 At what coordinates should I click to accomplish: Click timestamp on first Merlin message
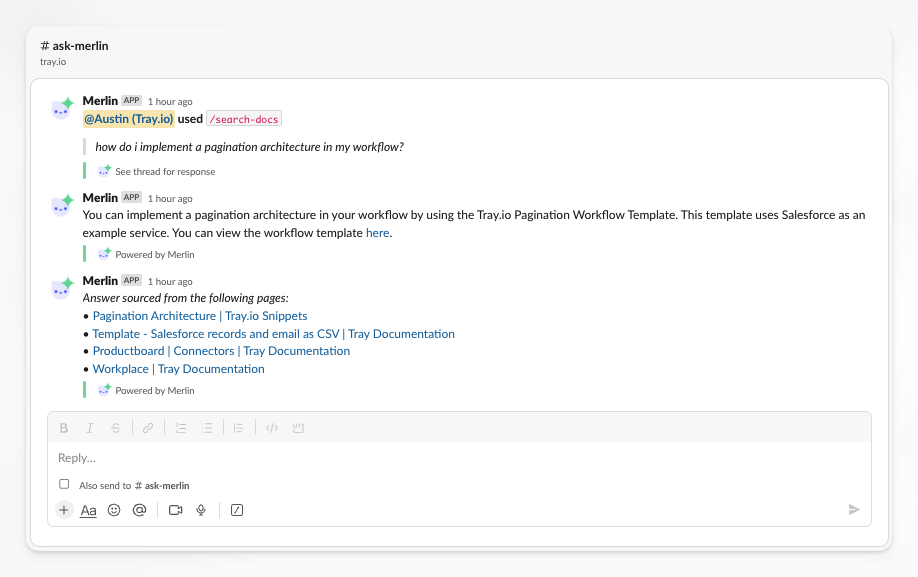pyautogui.click(x=170, y=102)
